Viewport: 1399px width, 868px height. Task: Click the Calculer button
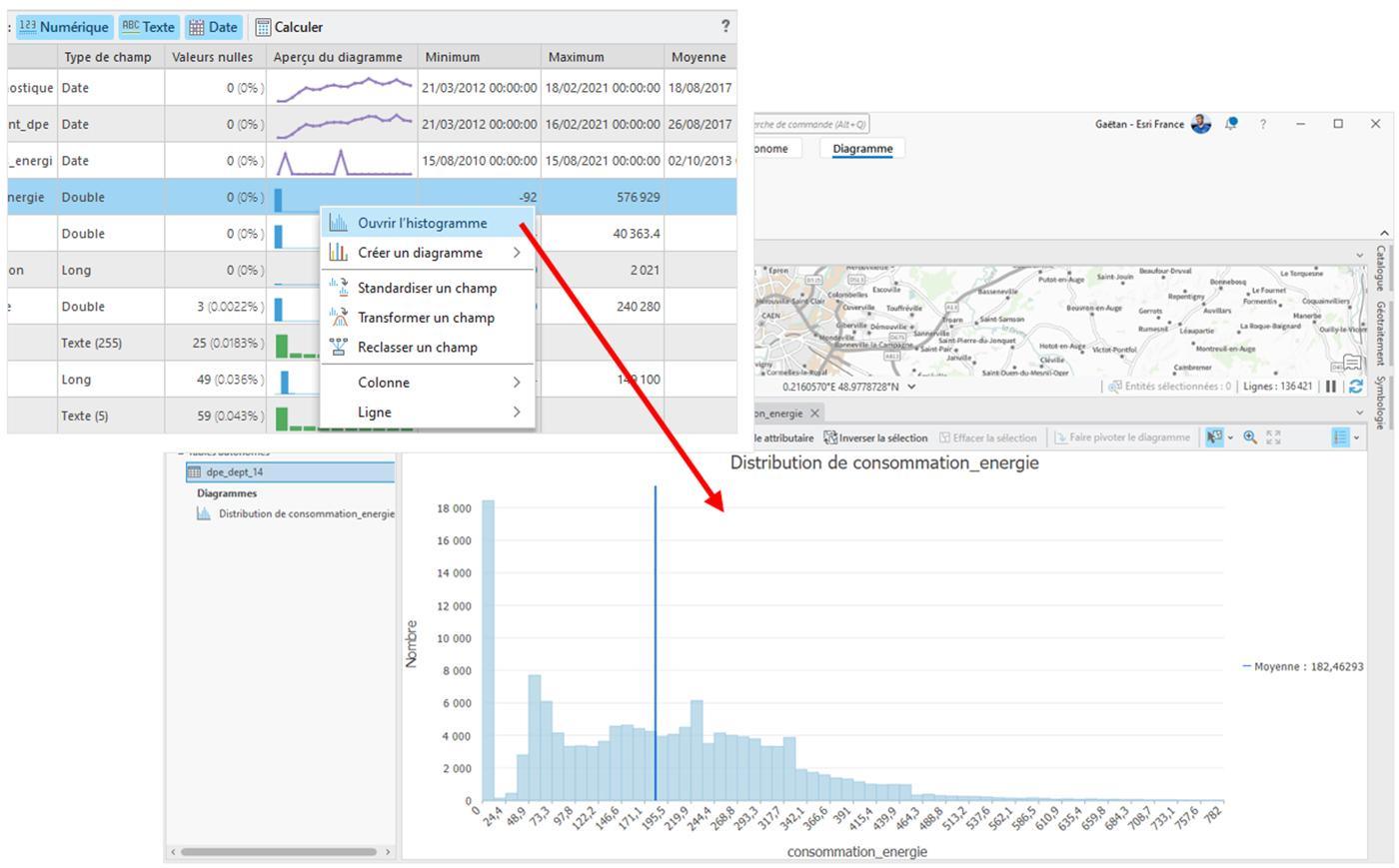pyautogui.click(x=289, y=27)
